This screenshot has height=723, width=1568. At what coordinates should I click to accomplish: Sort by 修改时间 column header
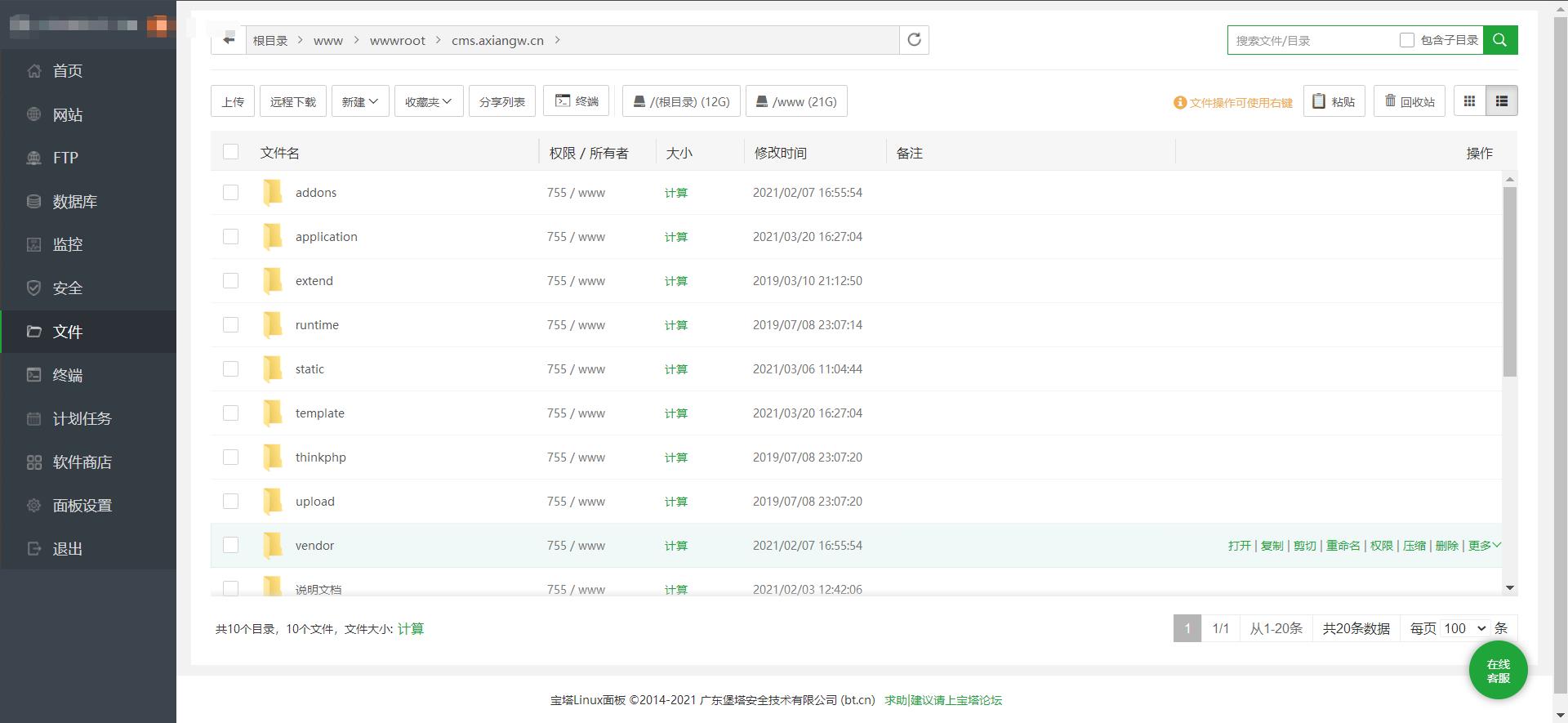click(781, 153)
